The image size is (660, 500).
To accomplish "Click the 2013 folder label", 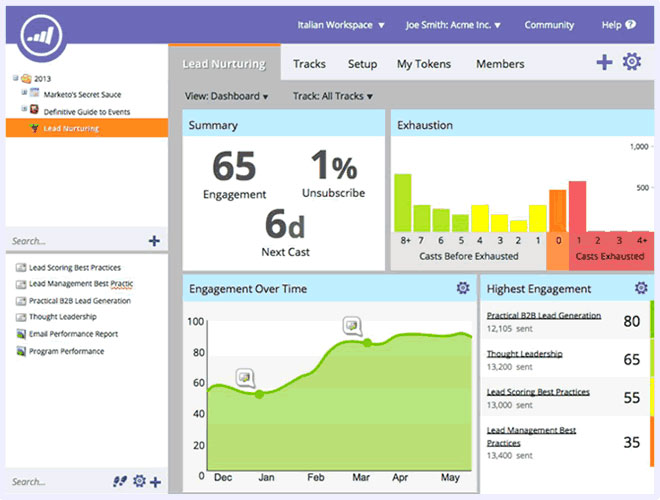I will 42,79.
